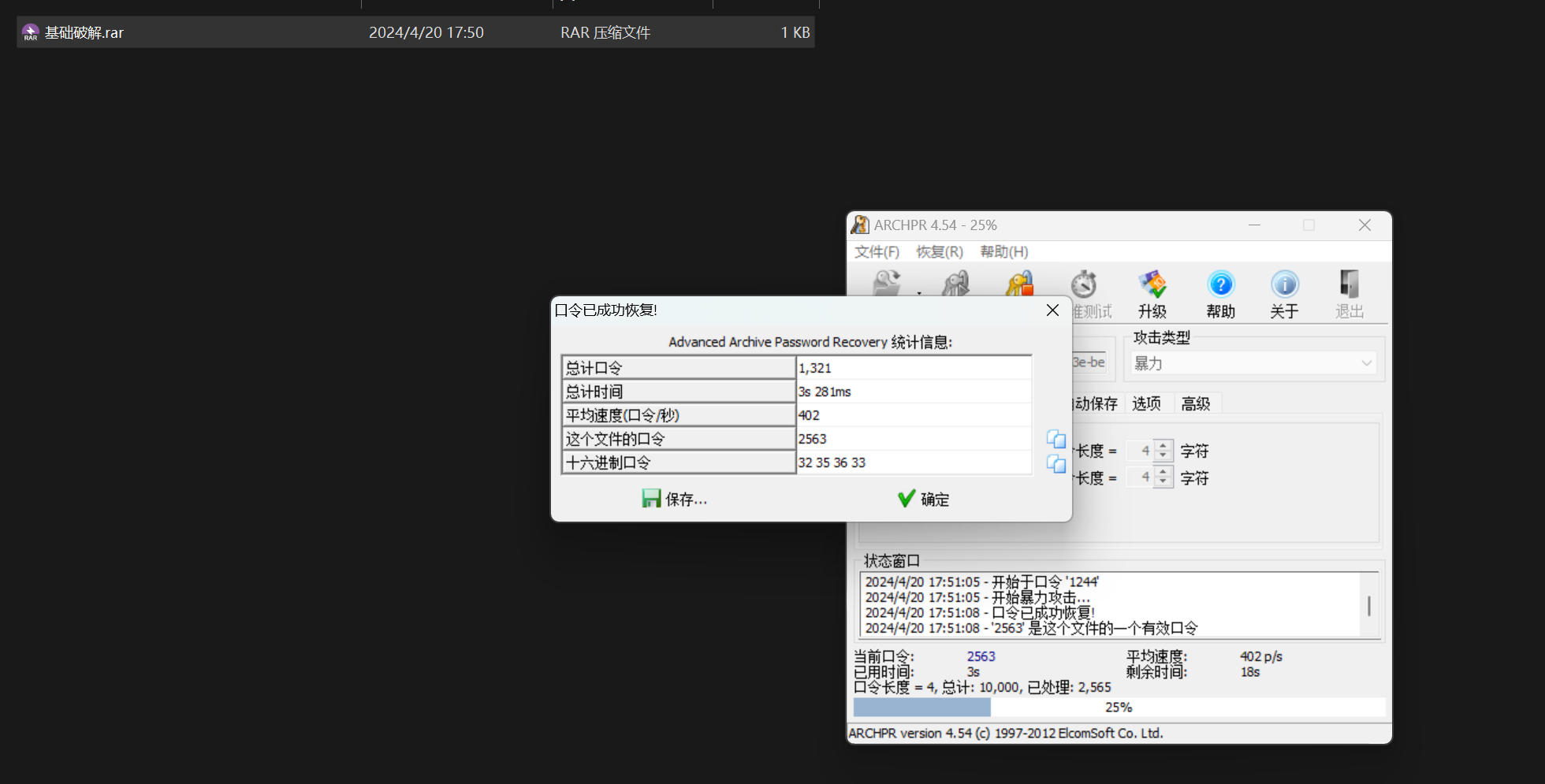
Task: Click the log line '2563' 是这个文件的一个有效口令
Action: (x=1032, y=628)
